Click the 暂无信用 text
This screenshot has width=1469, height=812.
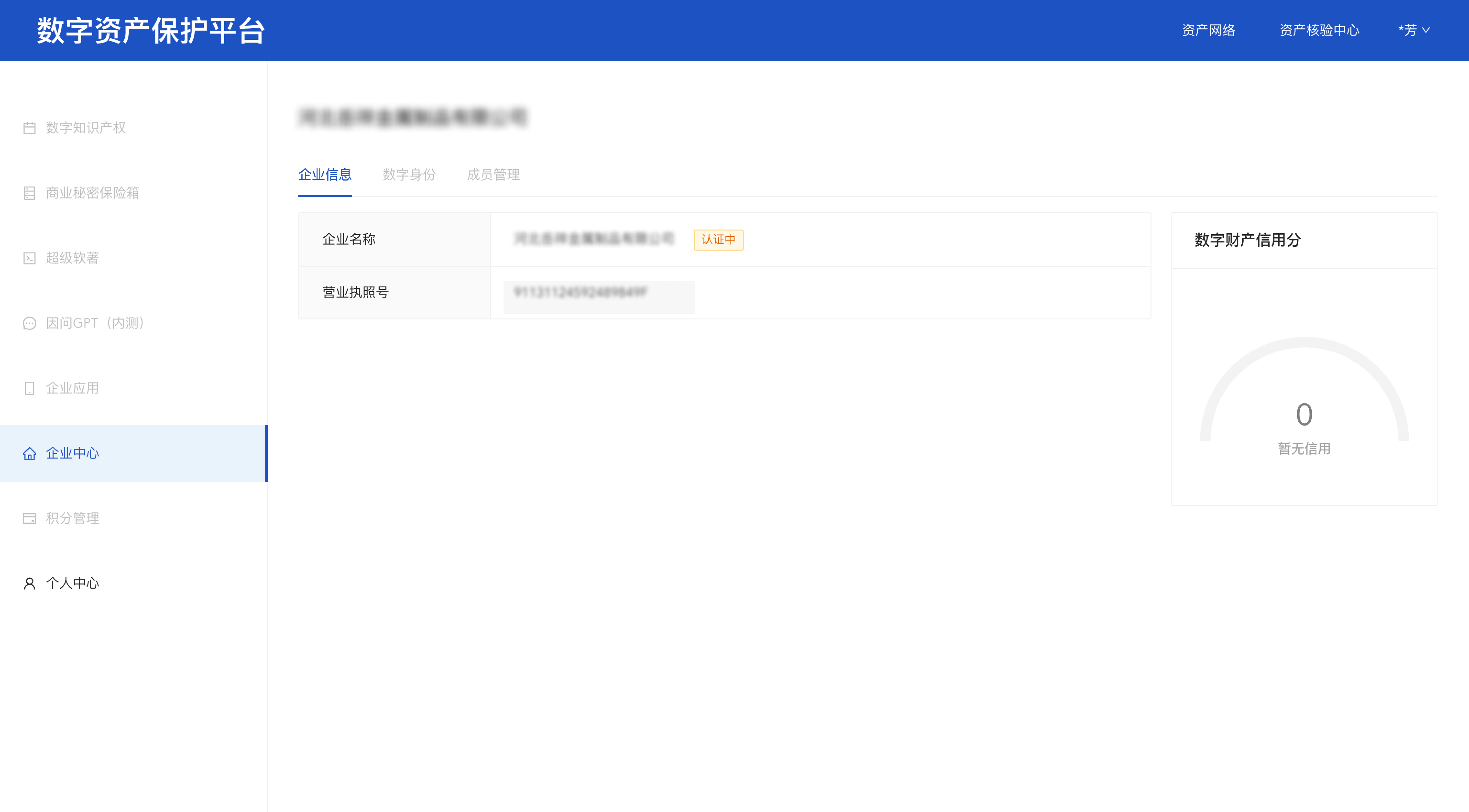click(x=1304, y=449)
